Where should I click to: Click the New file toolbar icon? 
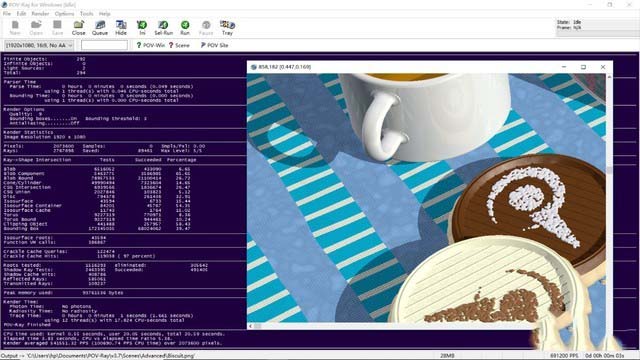(15, 28)
